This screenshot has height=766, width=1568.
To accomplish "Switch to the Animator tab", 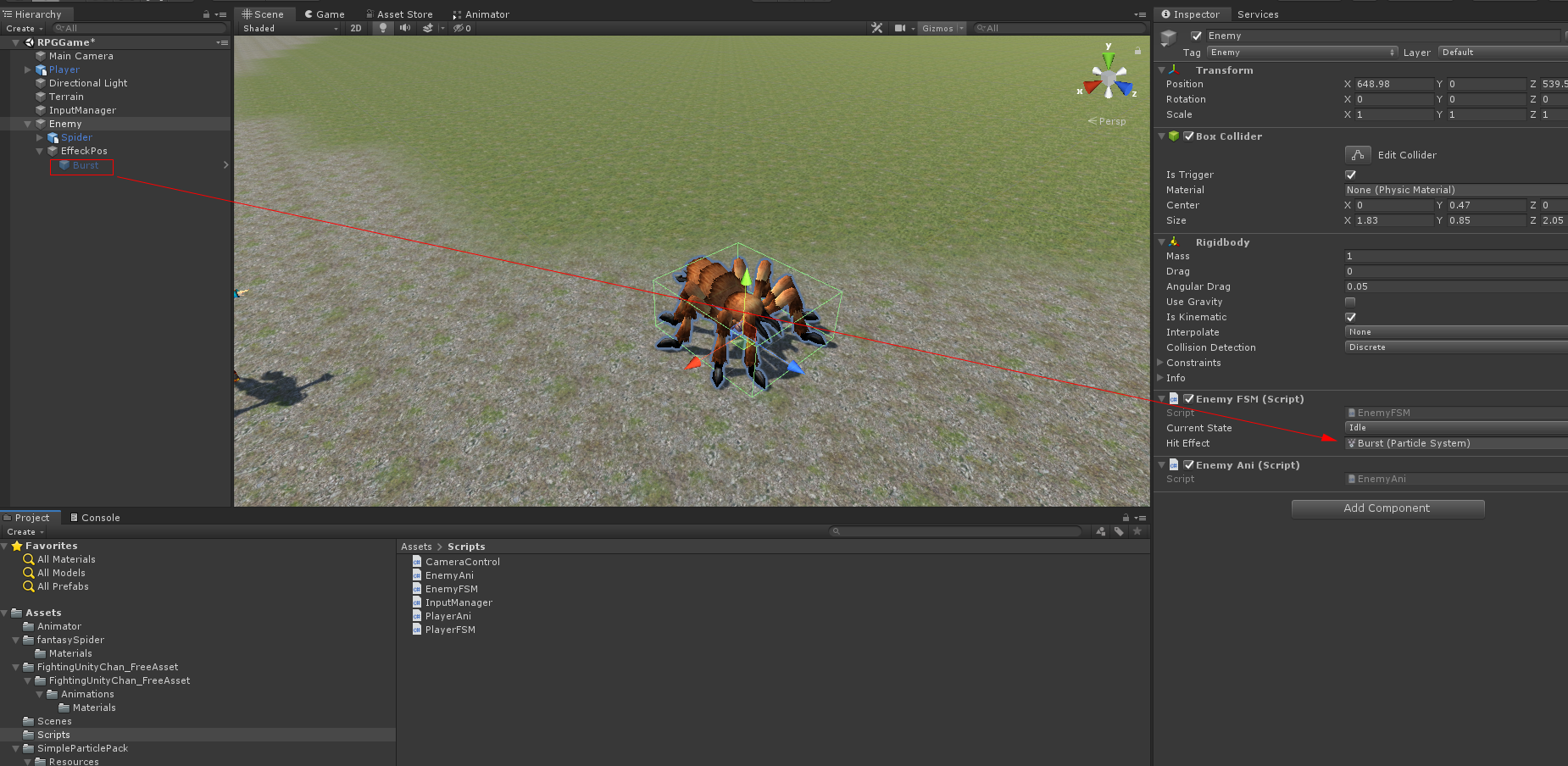I will [481, 14].
